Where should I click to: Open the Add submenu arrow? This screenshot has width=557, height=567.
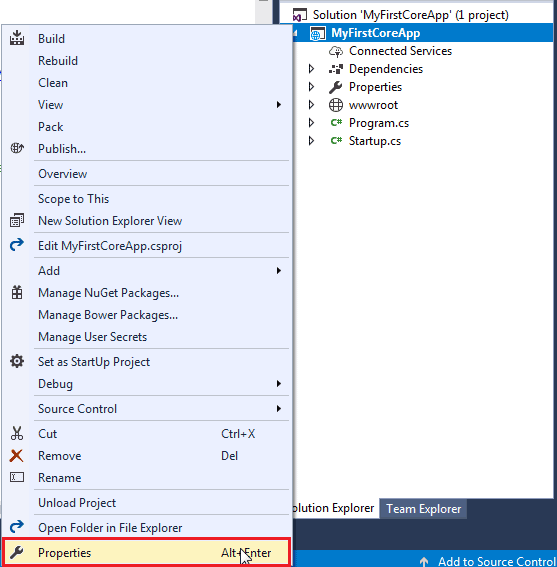[x=278, y=270]
